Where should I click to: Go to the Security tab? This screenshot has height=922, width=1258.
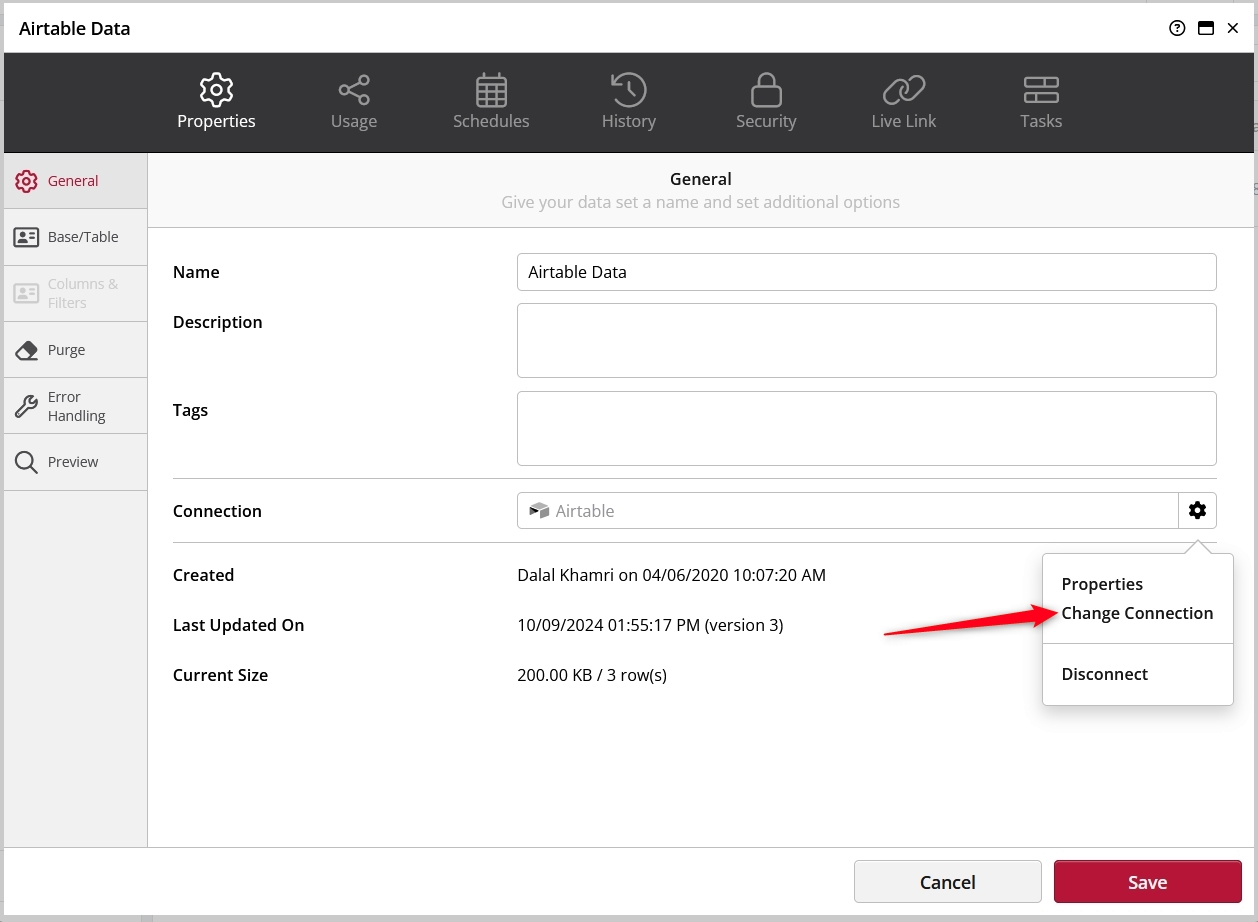(766, 102)
